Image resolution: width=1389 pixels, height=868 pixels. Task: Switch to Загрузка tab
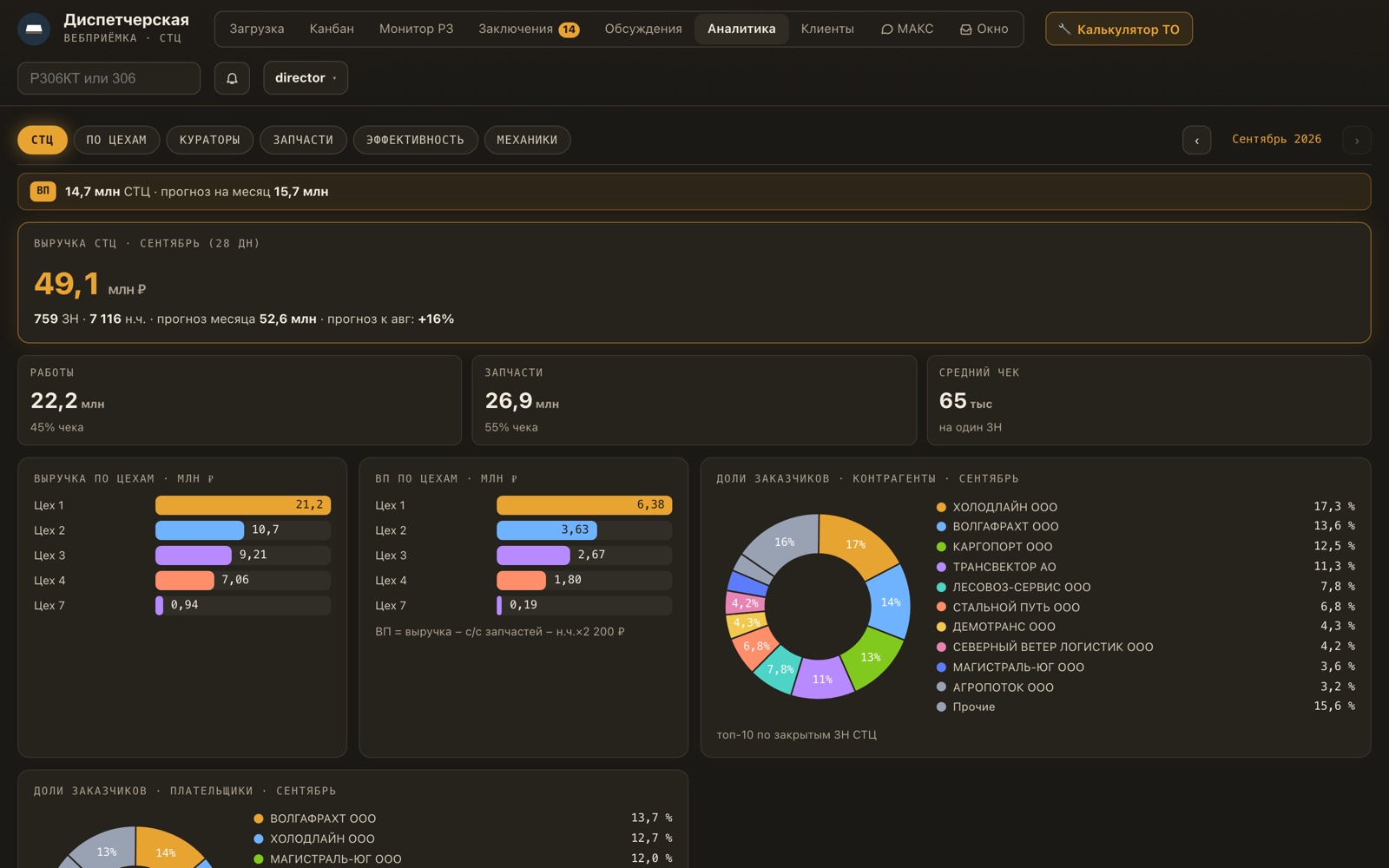click(x=256, y=29)
